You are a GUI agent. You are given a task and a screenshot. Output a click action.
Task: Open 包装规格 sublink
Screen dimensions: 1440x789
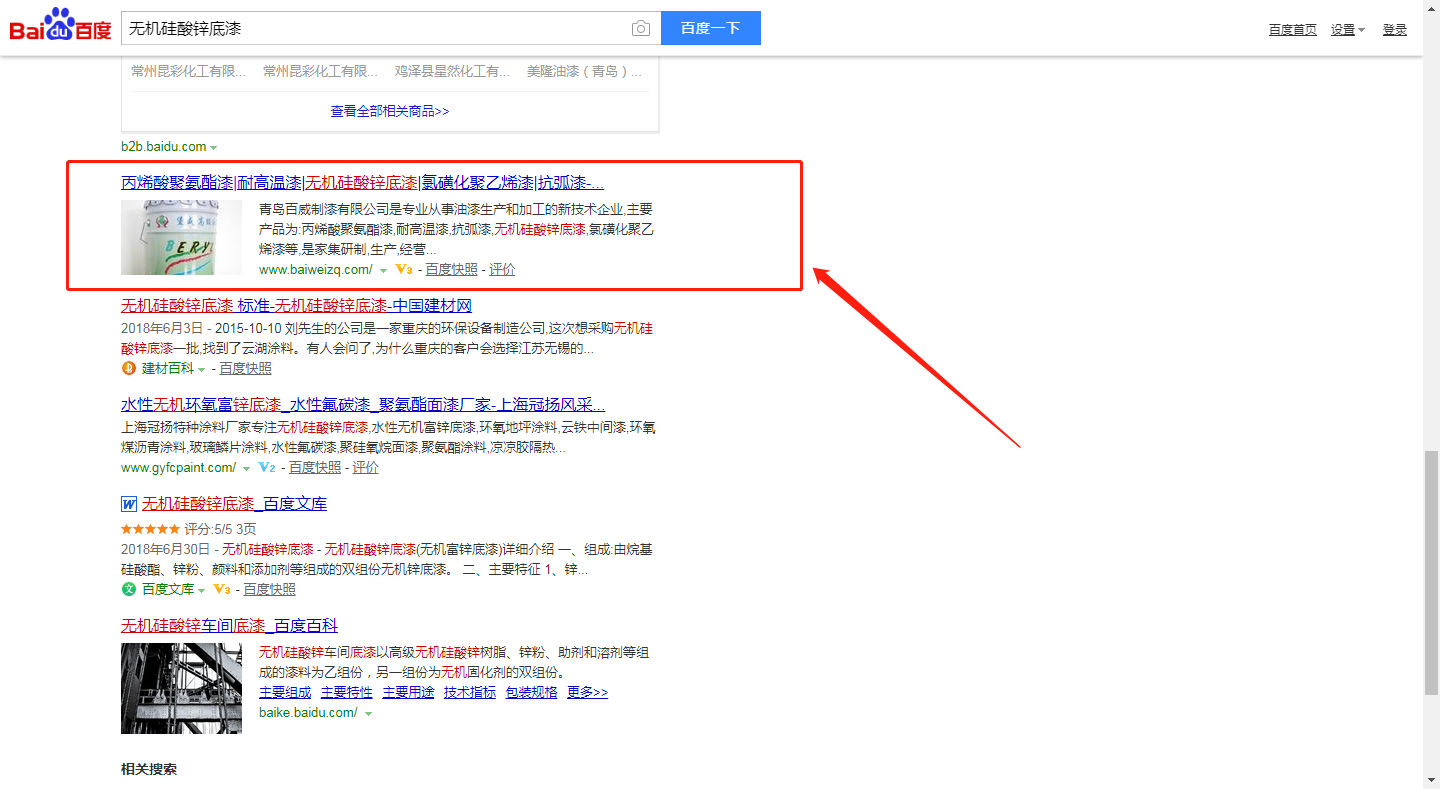pyautogui.click(x=532, y=692)
